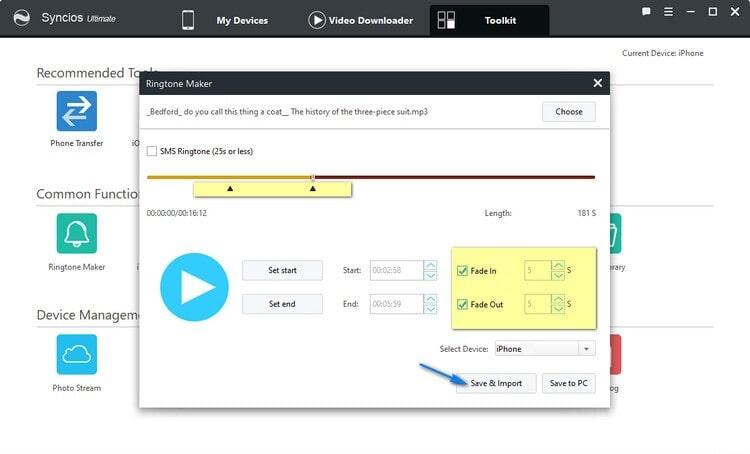750x454 pixels.
Task: Close the Ringtone Maker dialog
Action: tap(597, 83)
